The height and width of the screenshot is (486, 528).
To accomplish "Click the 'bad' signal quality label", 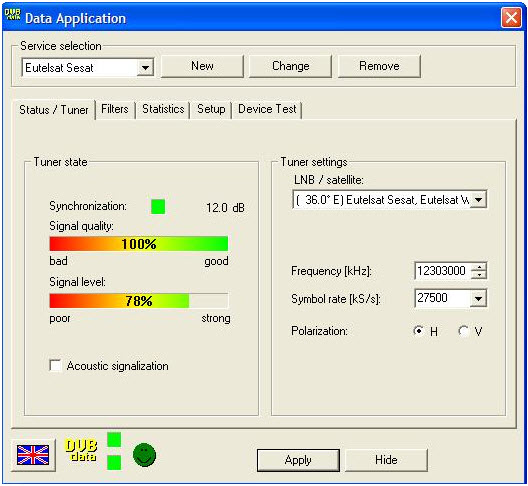I will coord(58,261).
